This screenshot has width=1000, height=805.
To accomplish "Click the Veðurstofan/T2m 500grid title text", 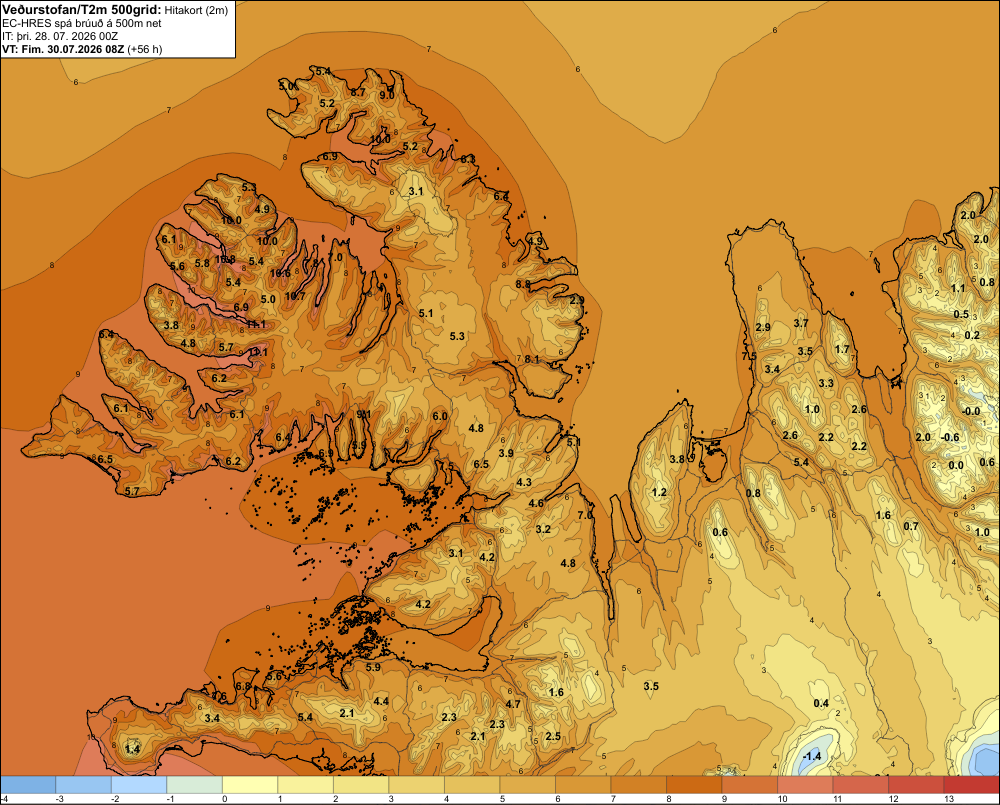I will click(x=82, y=10).
